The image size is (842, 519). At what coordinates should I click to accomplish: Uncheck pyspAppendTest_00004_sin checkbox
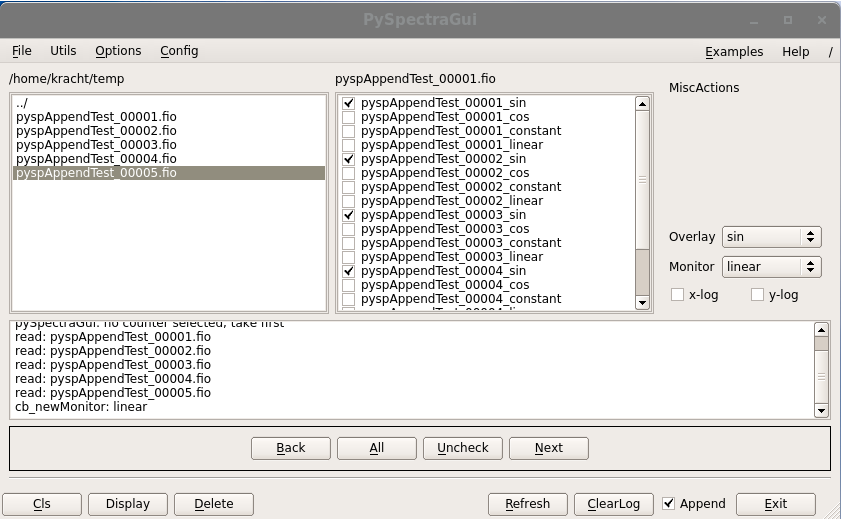coord(349,271)
